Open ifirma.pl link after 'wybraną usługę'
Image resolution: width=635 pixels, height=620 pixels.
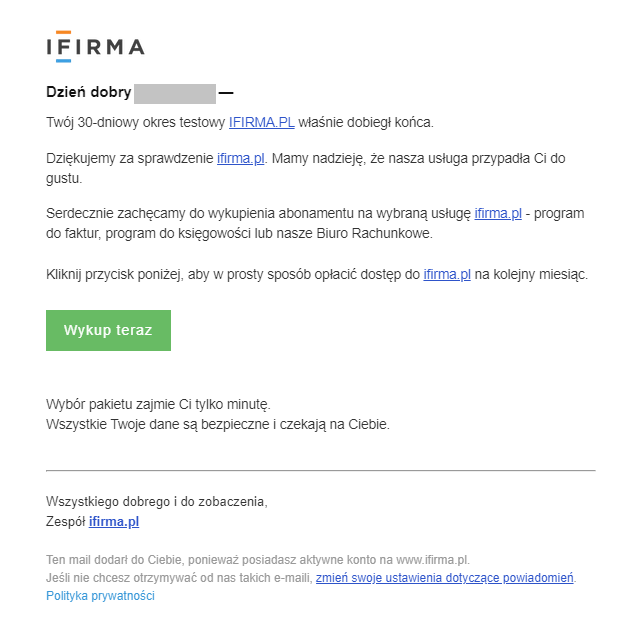coord(498,214)
